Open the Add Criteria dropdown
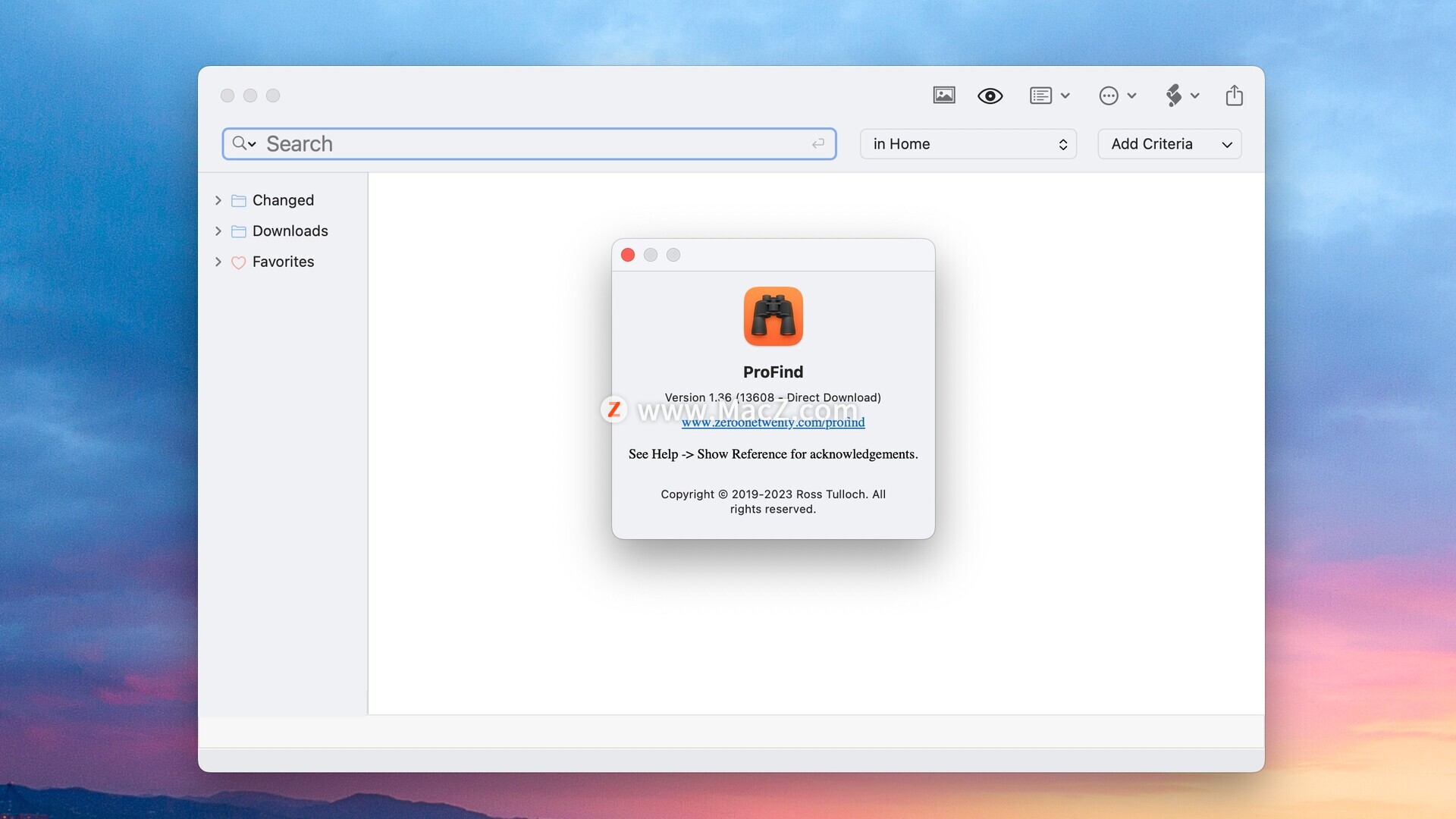The height and width of the screenshot is (819, 1456). pyautogui.click(x=1169, y=144)
